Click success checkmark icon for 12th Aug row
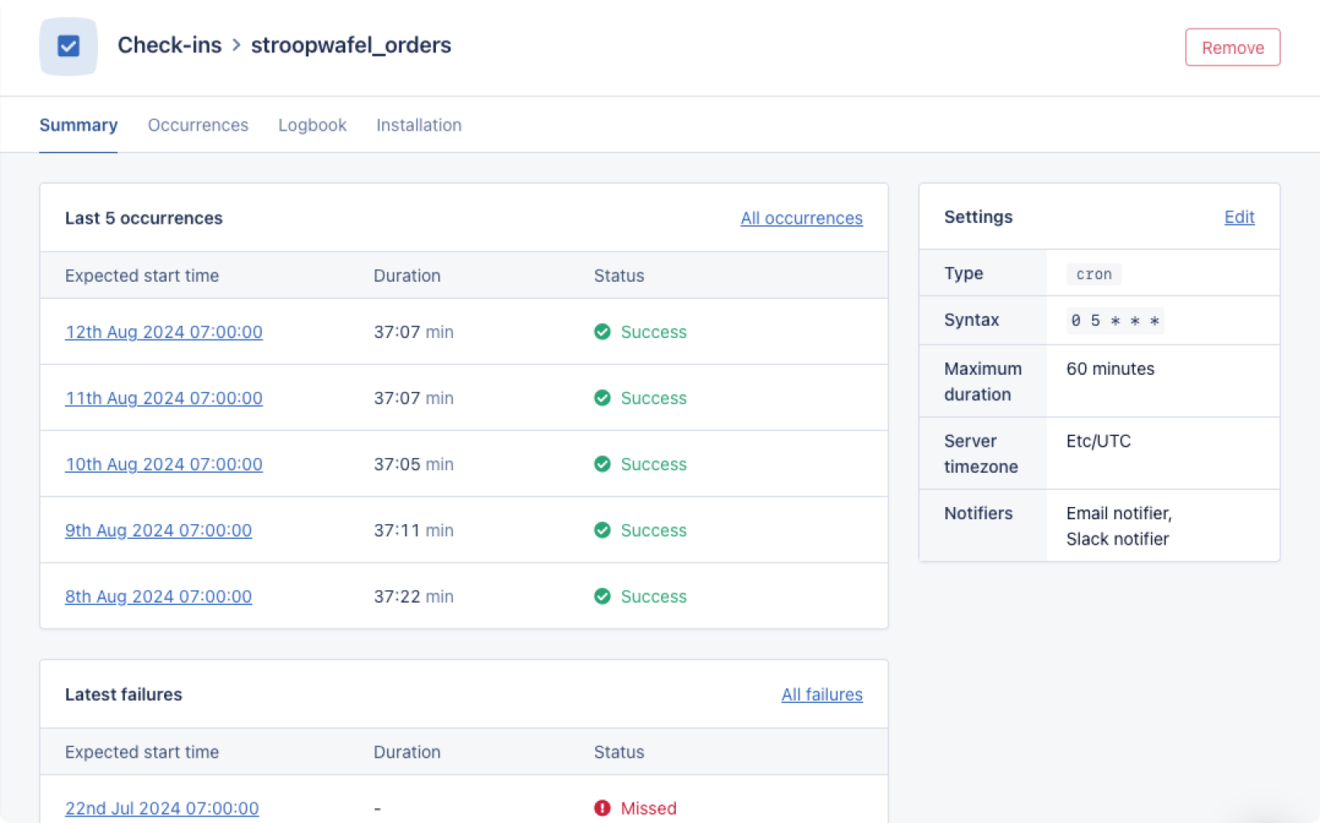1320x823 pixels. [x=602, y=332]
